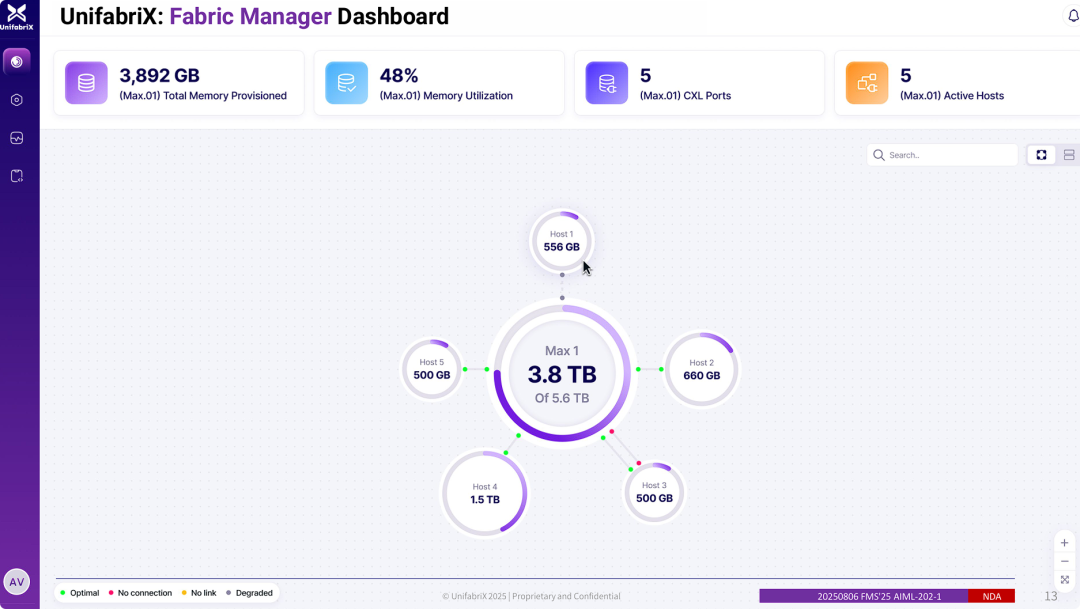Click the Total Memory Provisioned database icon
The image size is (1080, 609).
click(86, 83)
